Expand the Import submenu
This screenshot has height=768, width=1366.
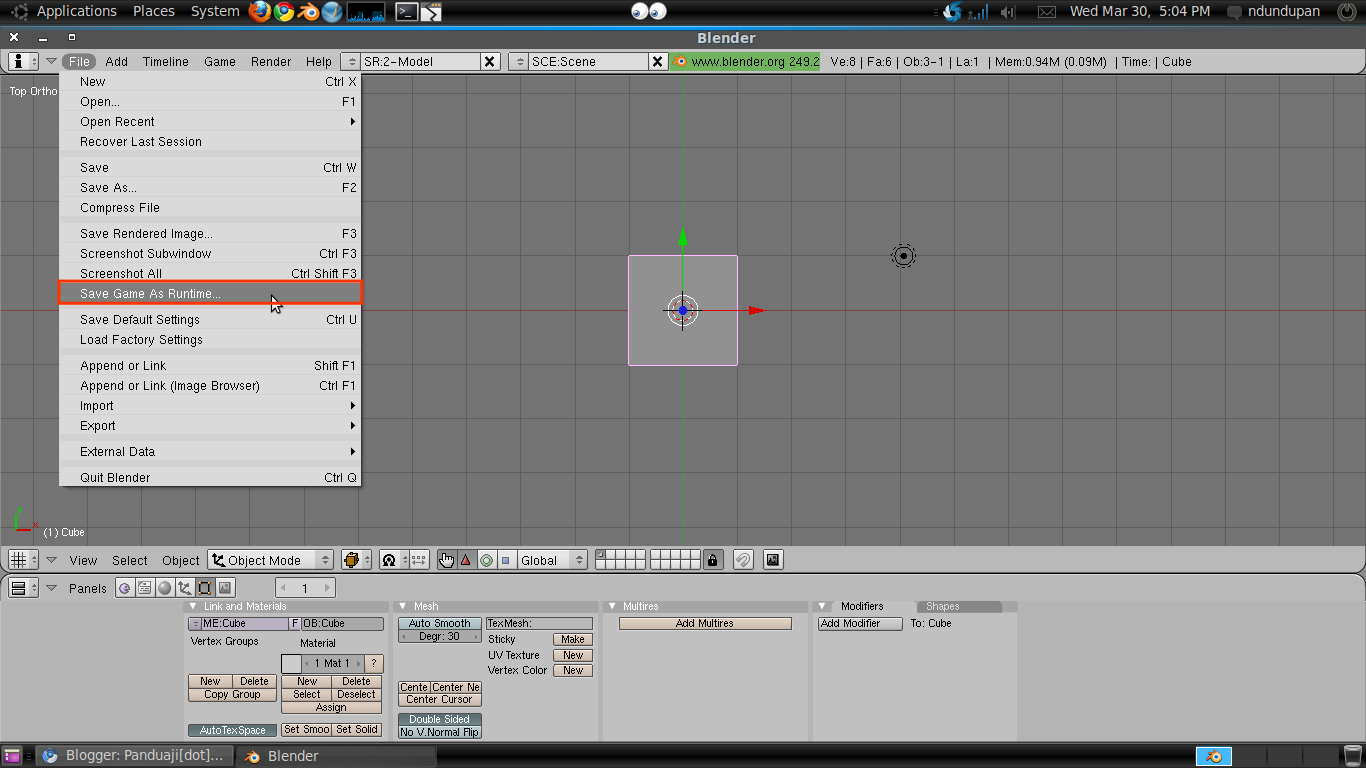tap(210, 406)
